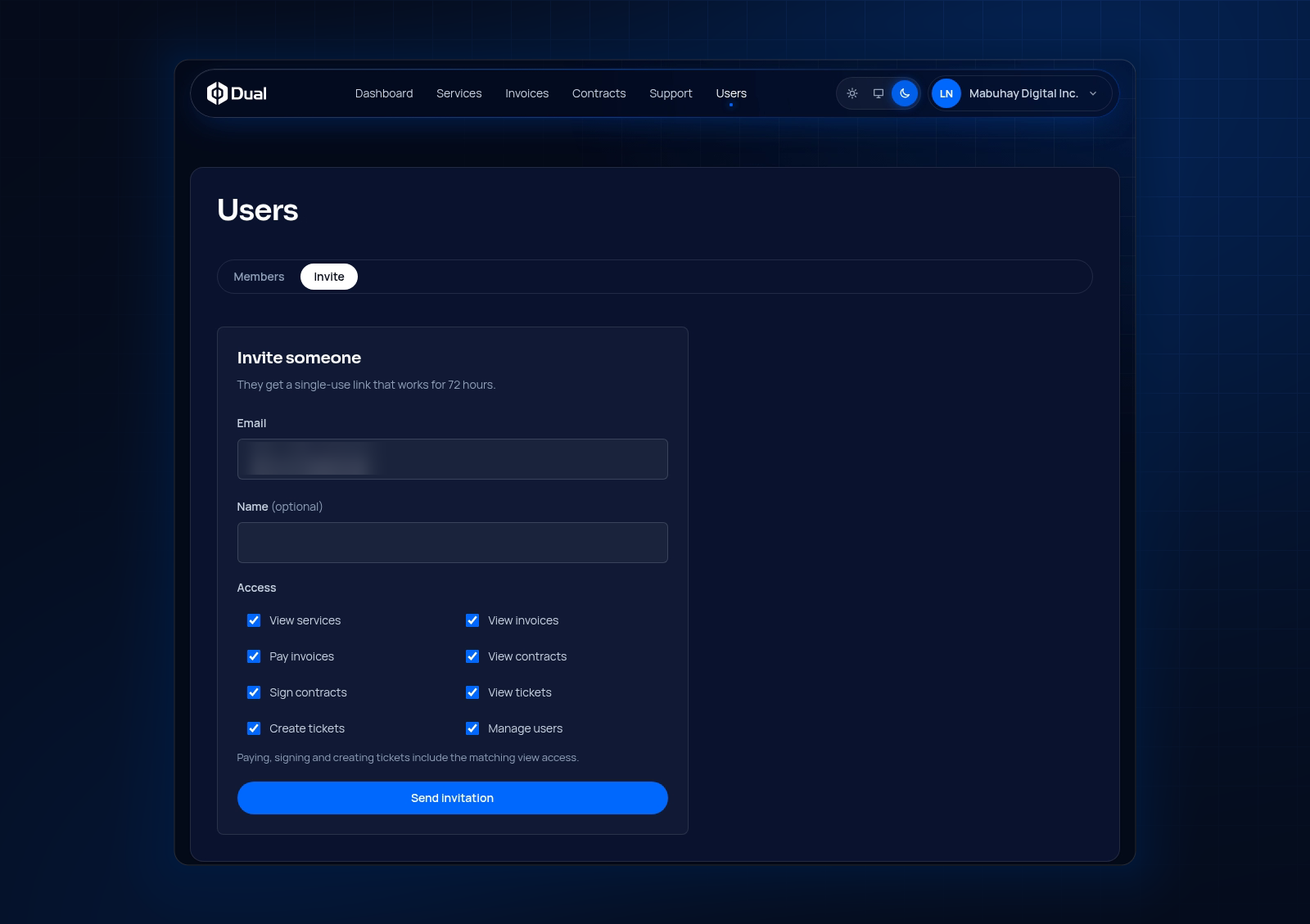The height and width of the screenshot is (924, 1310).
Task: Click the Dual logo icon
Action: tap(217, 93)
